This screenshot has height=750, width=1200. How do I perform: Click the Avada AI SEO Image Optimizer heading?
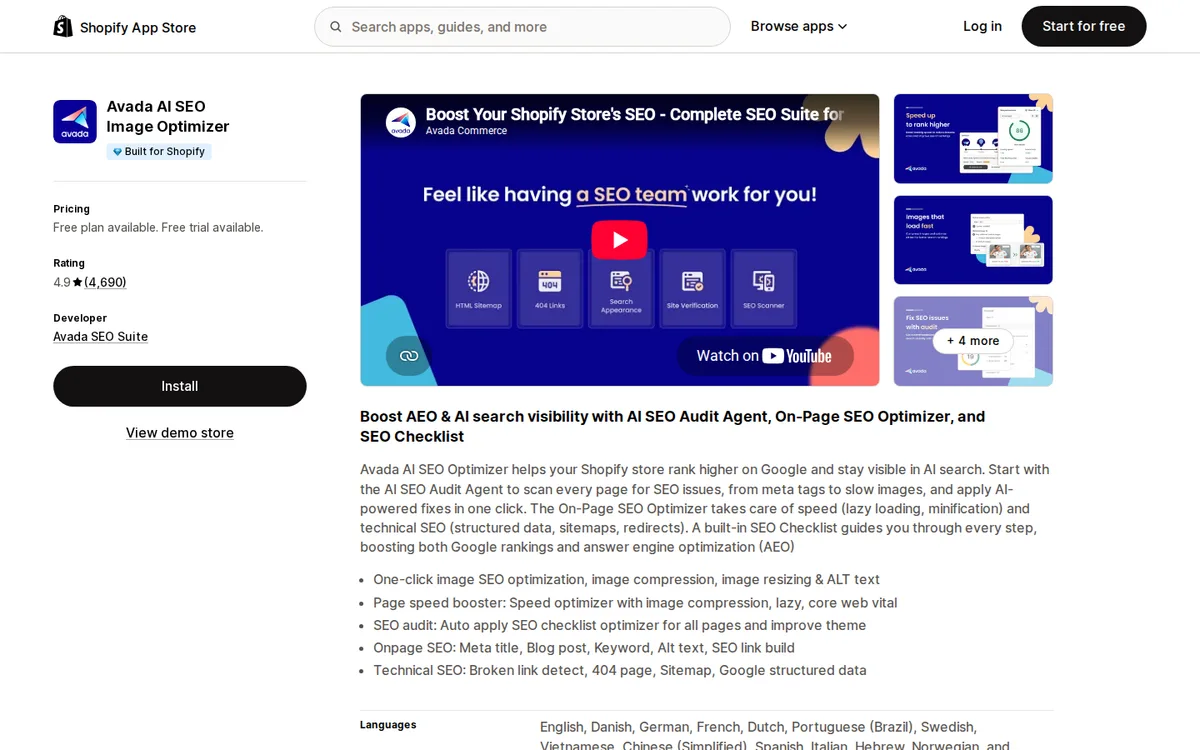pos(168,116)
